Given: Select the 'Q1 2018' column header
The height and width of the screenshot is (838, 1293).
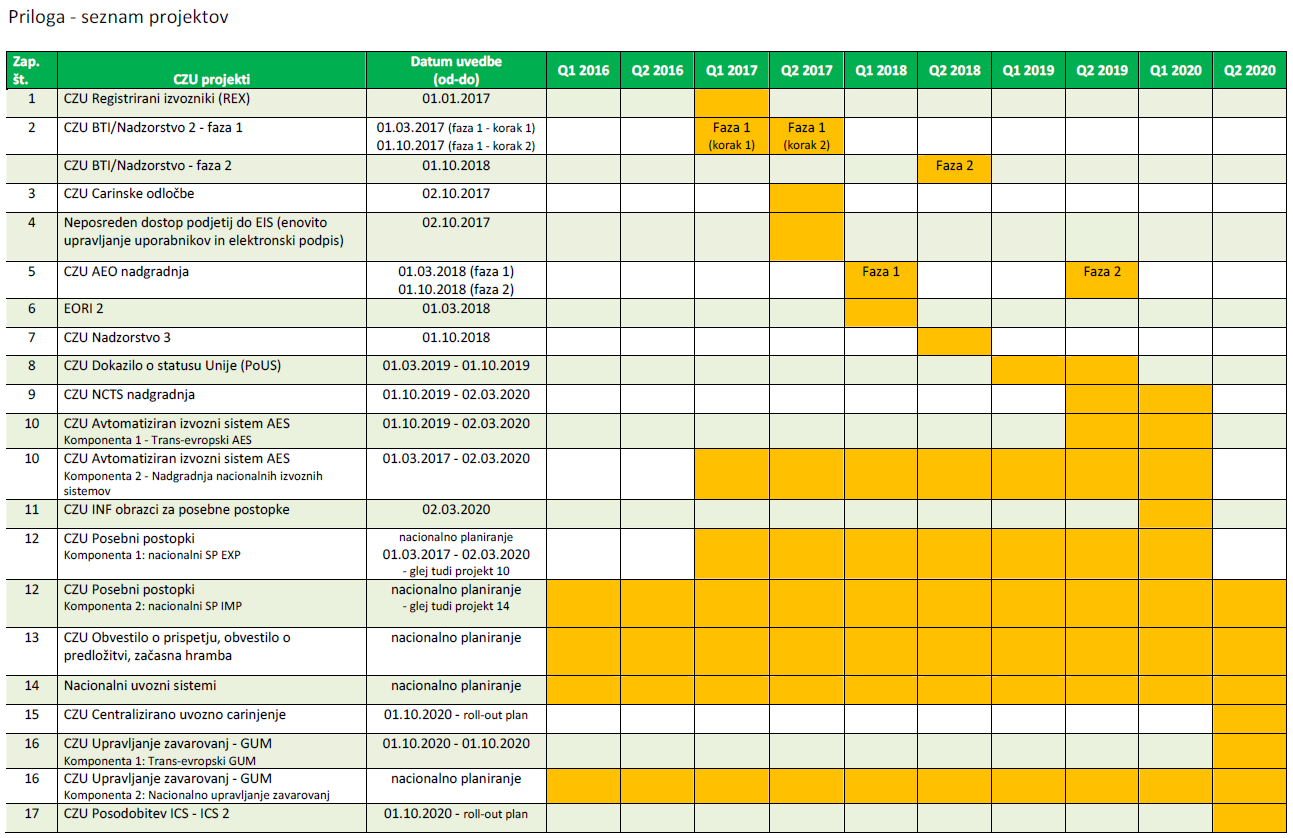Looking at the screenshot, I should [881, 70].
